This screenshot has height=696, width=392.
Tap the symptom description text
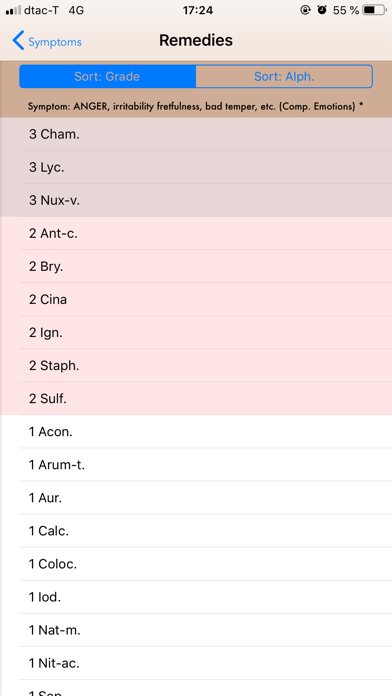(196, 107)
